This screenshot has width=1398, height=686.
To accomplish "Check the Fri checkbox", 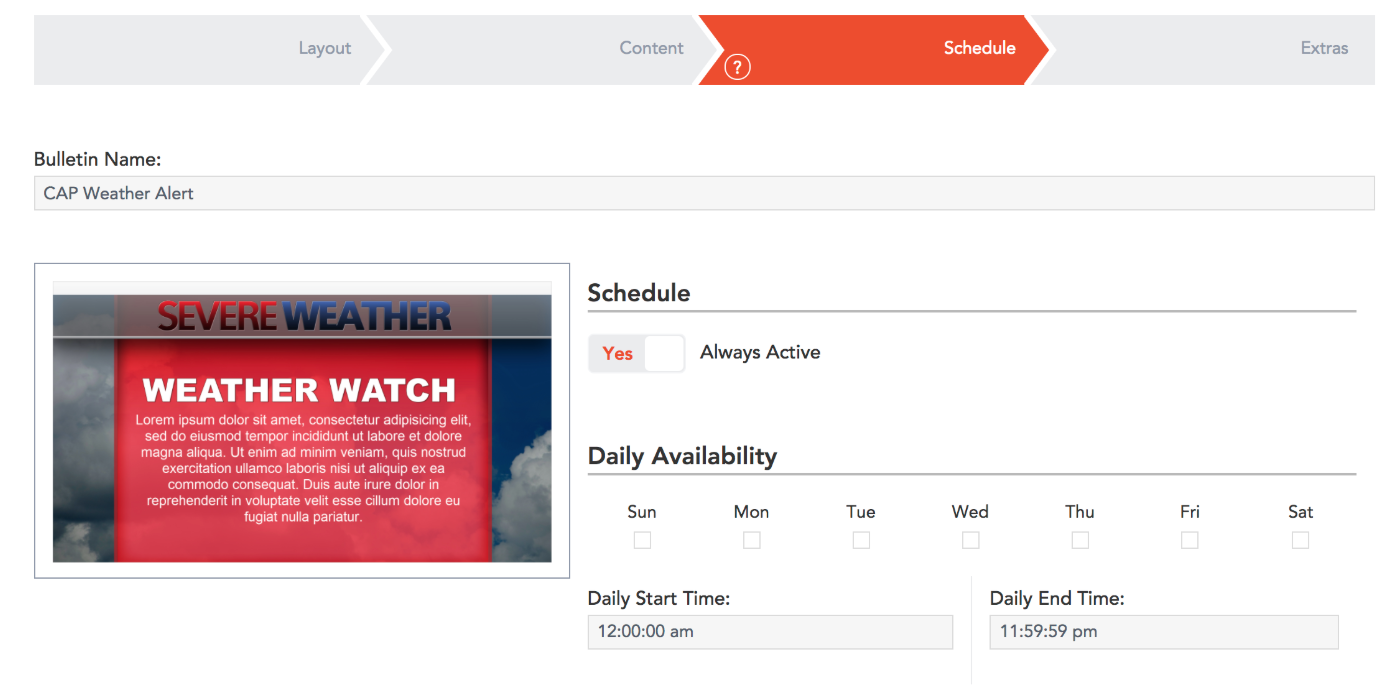I will pyautogui.click(x=1189, y=540).
